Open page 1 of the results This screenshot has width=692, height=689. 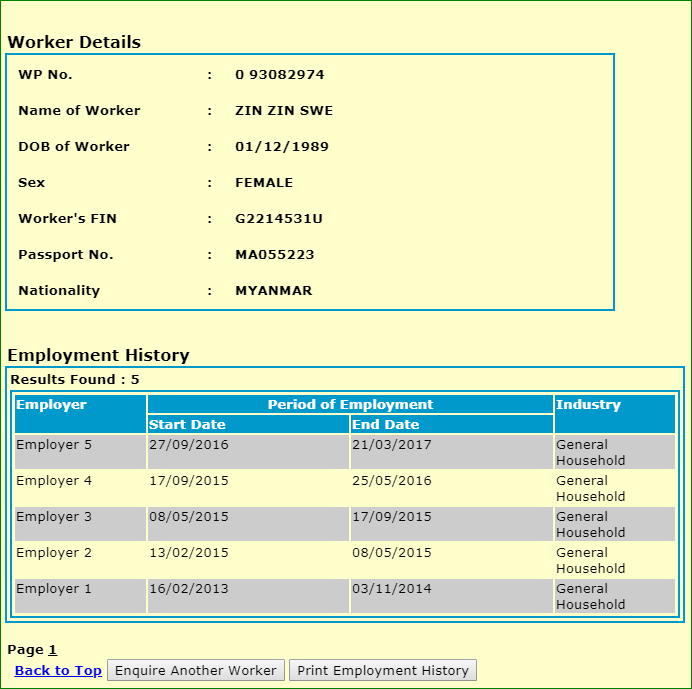53,650
